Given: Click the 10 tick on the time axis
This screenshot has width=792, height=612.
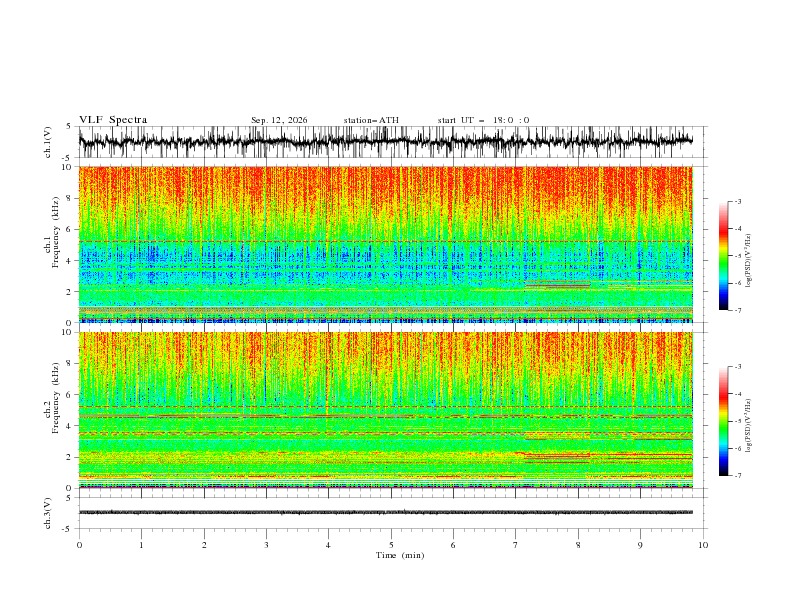Looking at the screenshot, I should (703, 545).
